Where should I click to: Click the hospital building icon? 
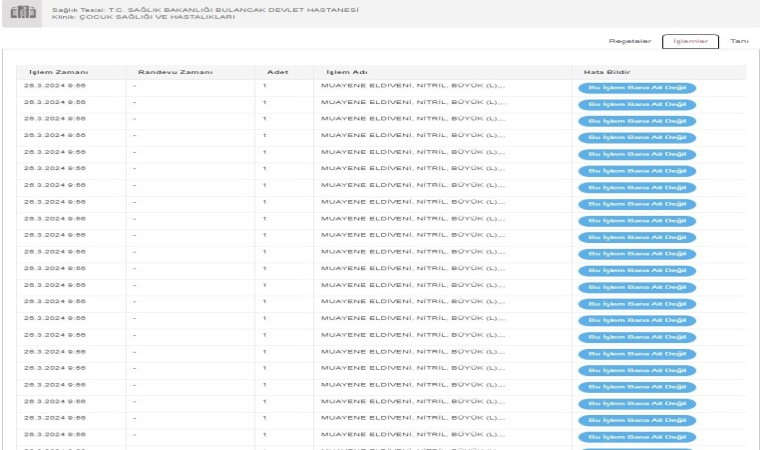(21, 13)
